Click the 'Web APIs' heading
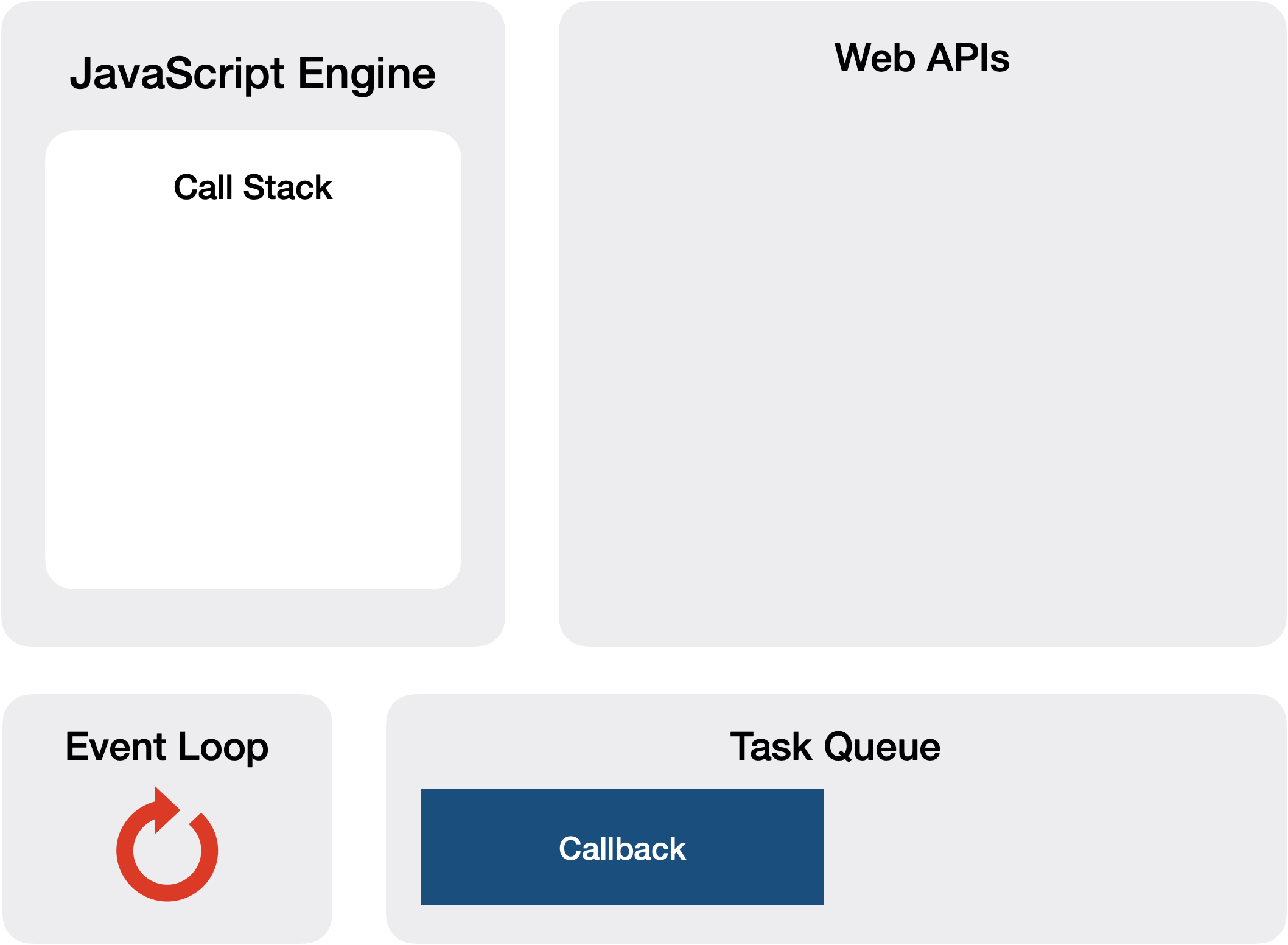The image size is (1288, 945). pyautogui.click(x=922, y=58)
